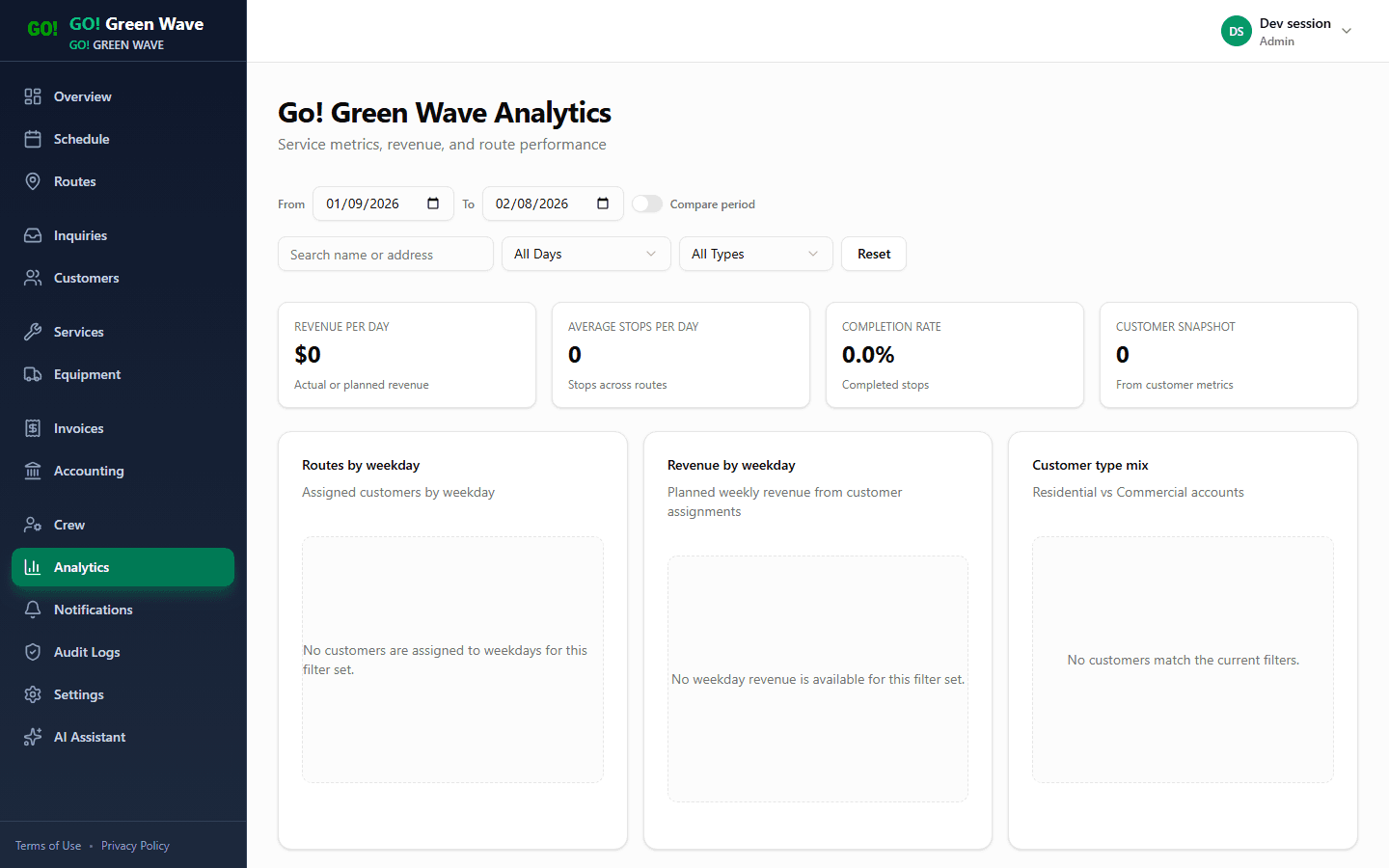Open the AI Assistant
This screenshot has width=1389, height=868.
(89, 737)
